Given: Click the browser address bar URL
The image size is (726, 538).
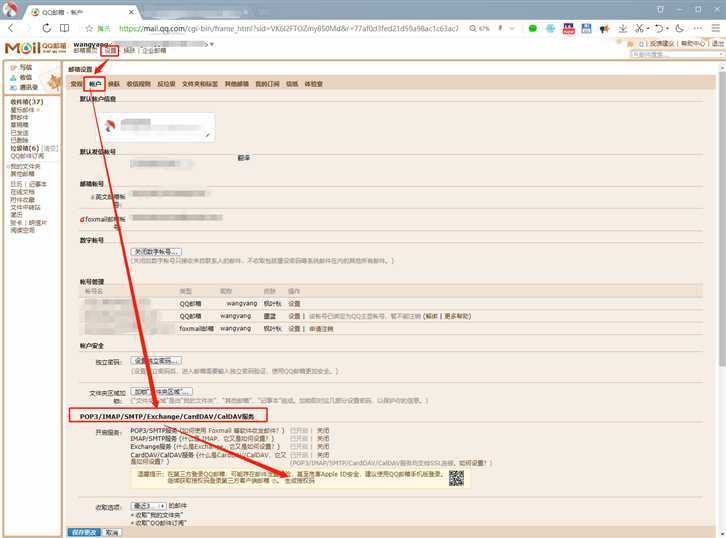Looking at the screenshot, I should coord(288,28).
